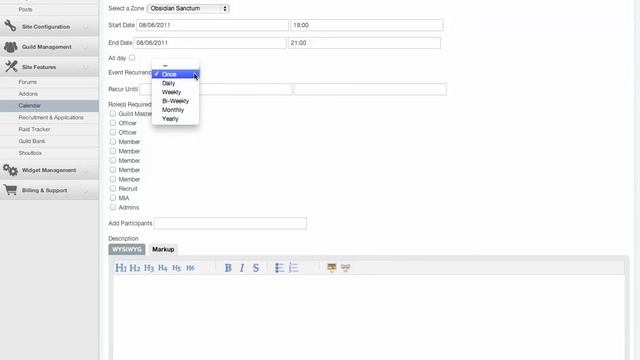The image size is (640, 360).
Task: Click the end time field showing 21:00
Action: (364, 43)
